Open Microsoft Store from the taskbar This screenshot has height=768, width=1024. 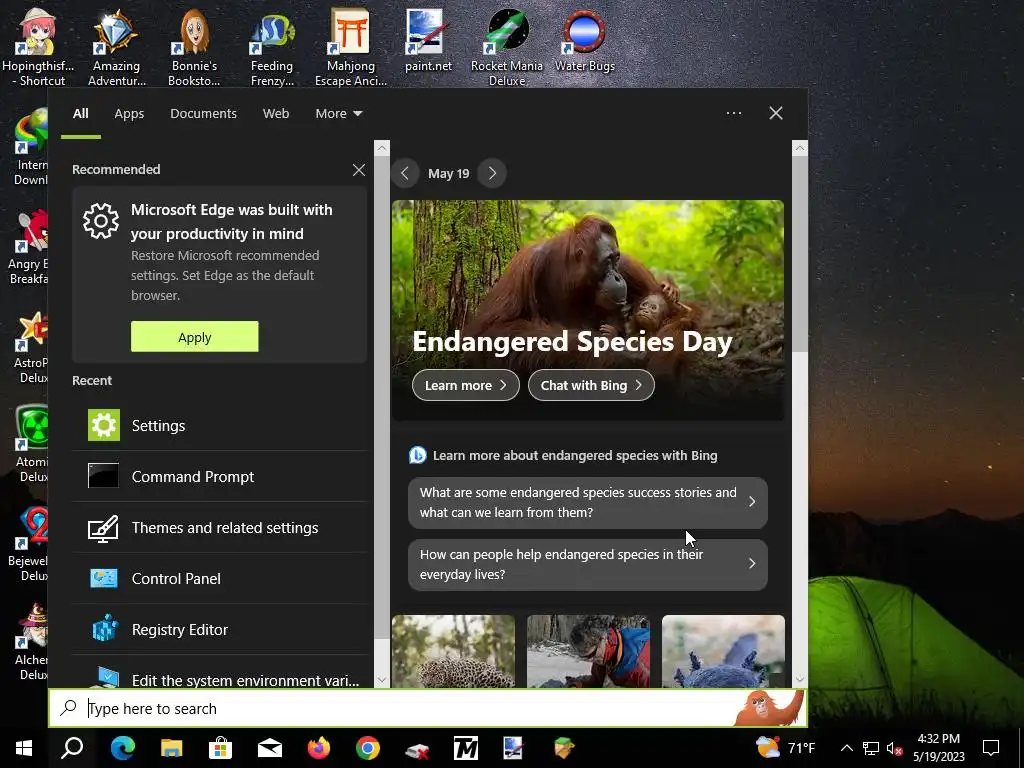tap(220, 748)
